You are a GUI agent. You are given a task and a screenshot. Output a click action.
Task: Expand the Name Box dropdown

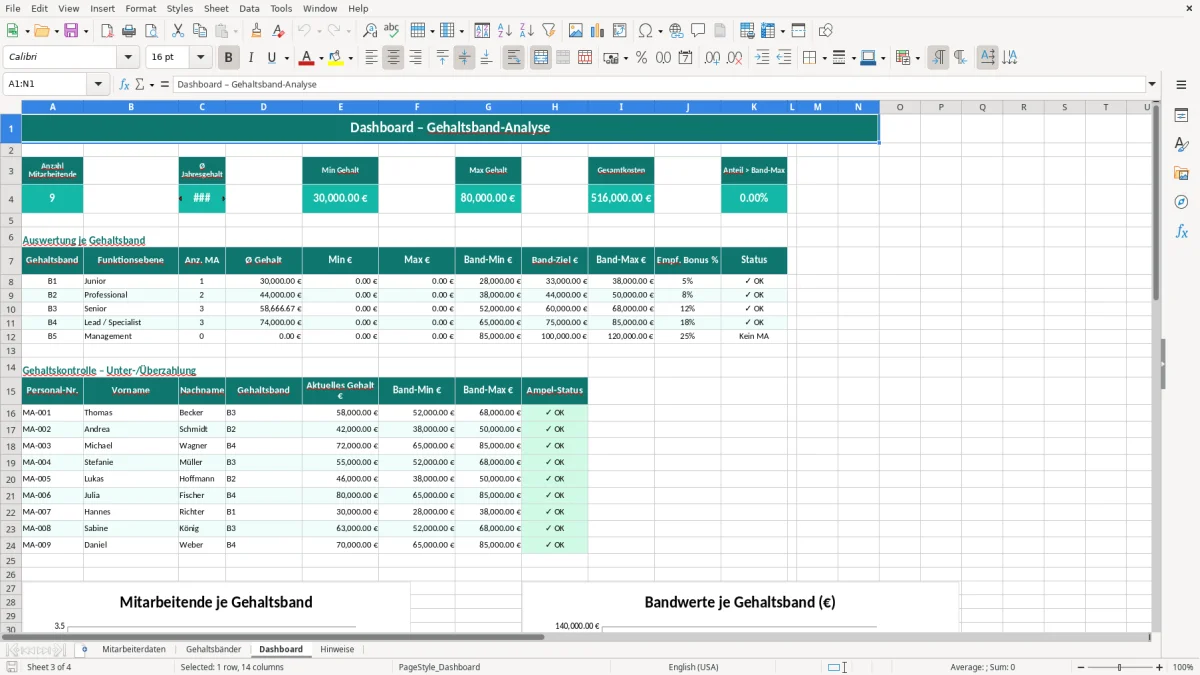click(x=99, y=84)
